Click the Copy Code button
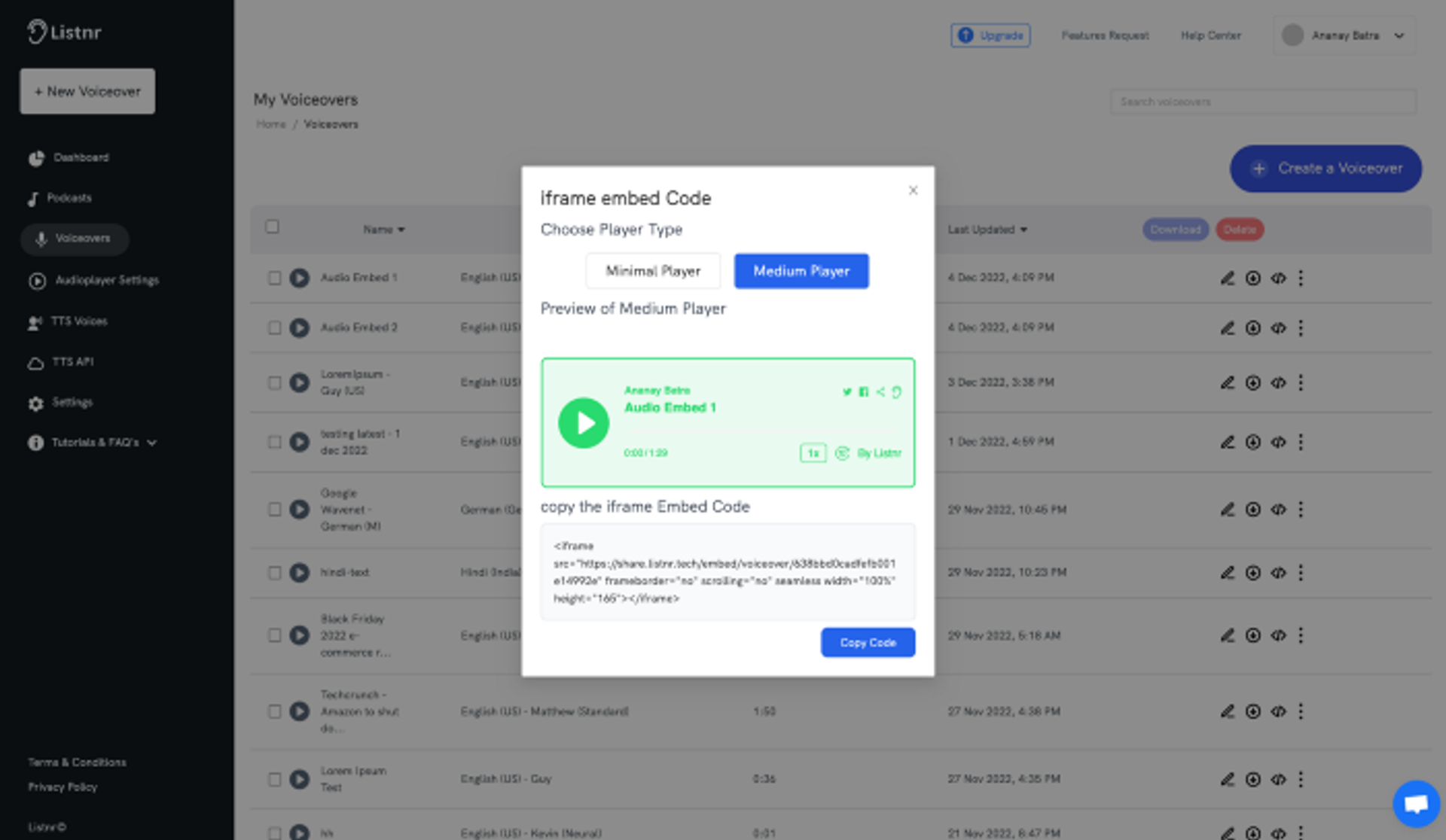The height and width of the screenshot is (840, 1446). coord(868,642)
